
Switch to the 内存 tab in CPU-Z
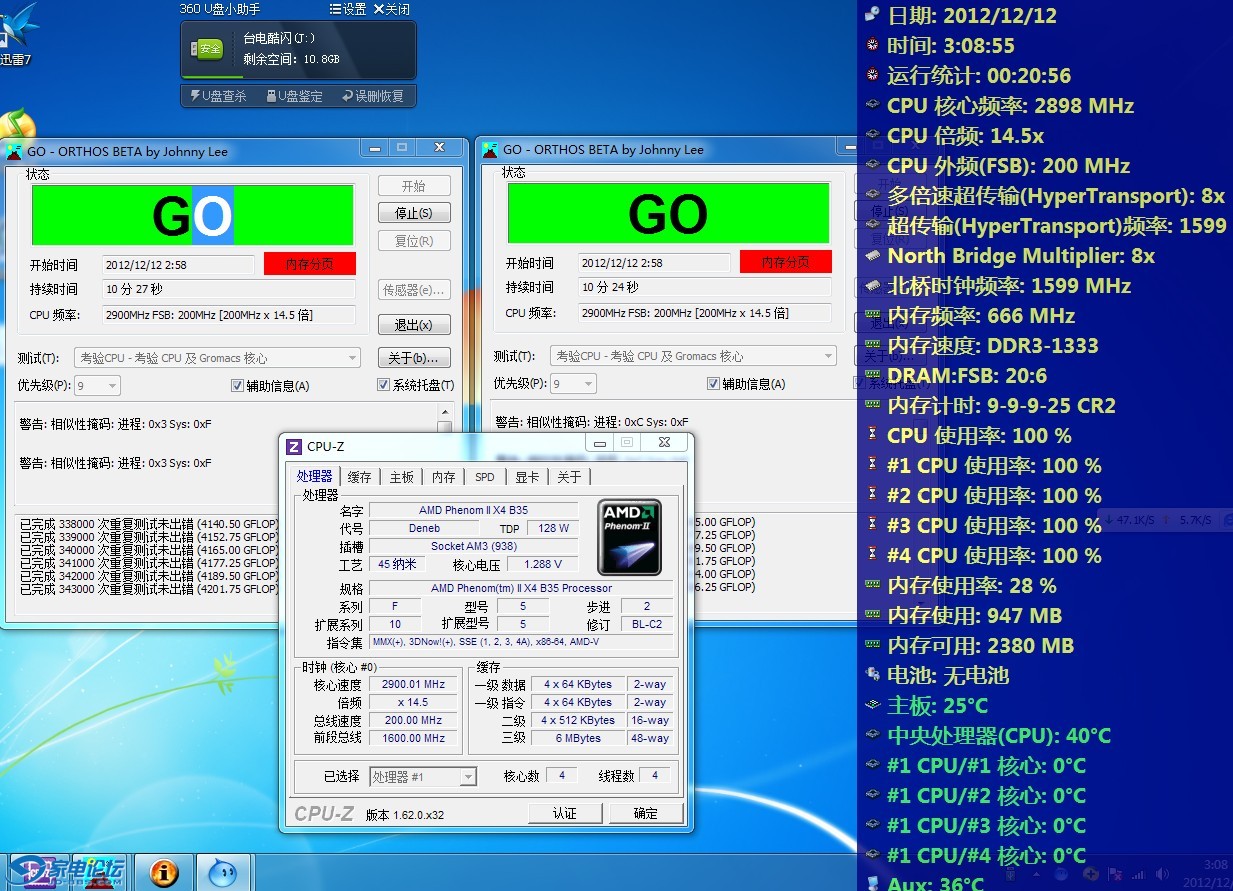click(x=444, y=477)
